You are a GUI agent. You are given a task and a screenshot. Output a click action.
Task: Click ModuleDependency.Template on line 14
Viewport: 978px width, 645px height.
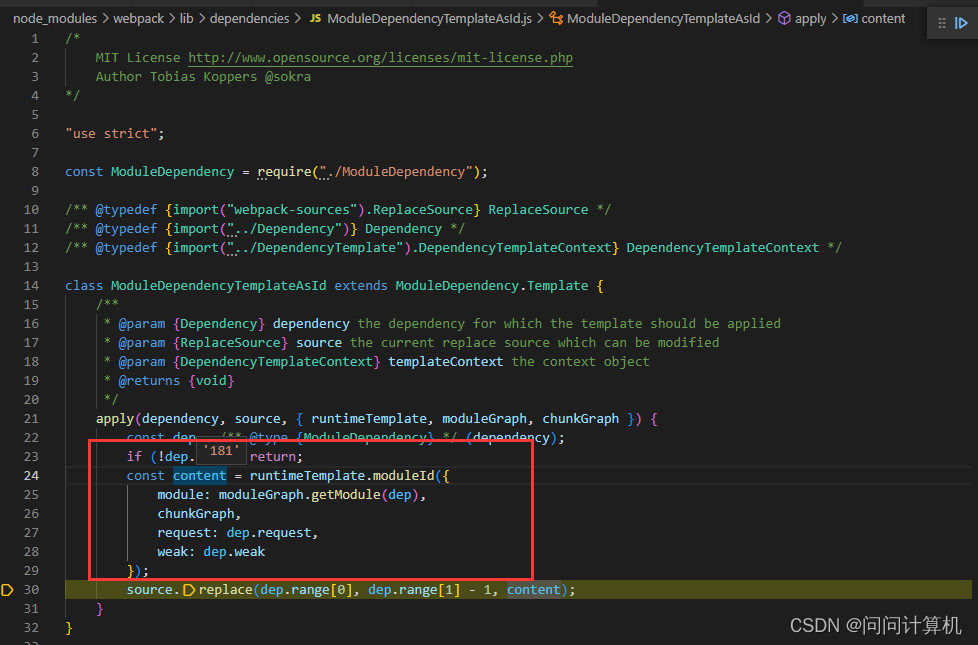pos(491,286)
